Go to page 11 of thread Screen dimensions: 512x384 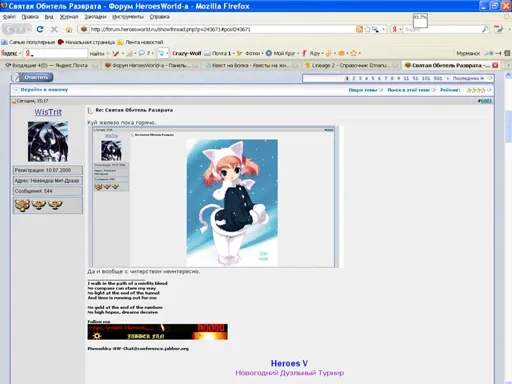tap(406, 78)
